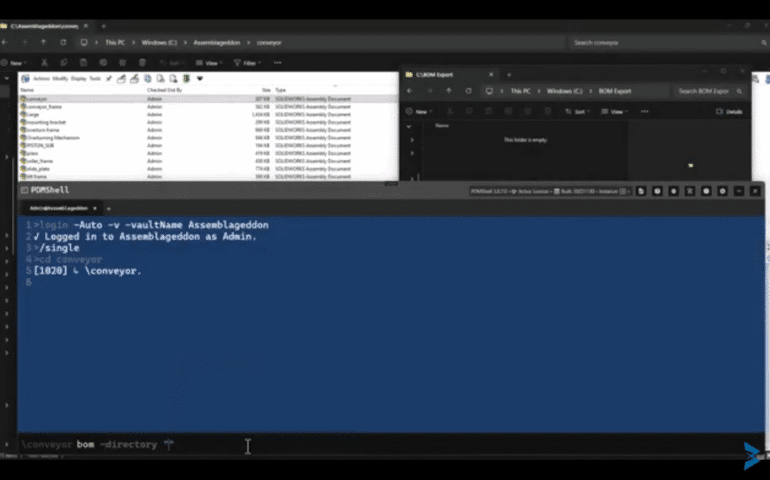The width and height of the screenshot is (770, 480).
Task: Click Name column header in BOM Export window
Action: click(x=442, y=126)
